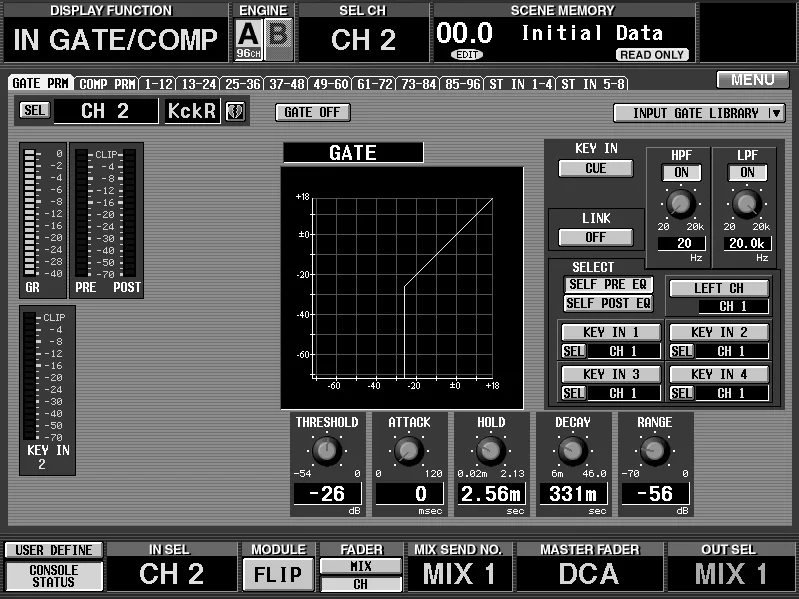
Task: Open ST IN 1-4 tab
Action: (x=520, y=84)
